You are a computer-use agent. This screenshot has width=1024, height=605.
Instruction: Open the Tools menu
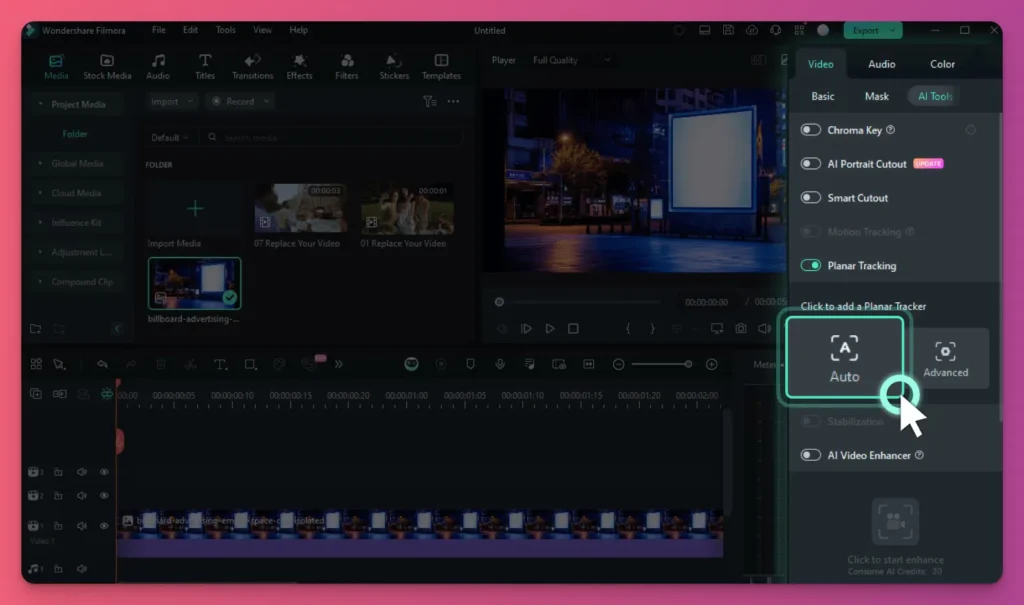click(x=225, y=30)
